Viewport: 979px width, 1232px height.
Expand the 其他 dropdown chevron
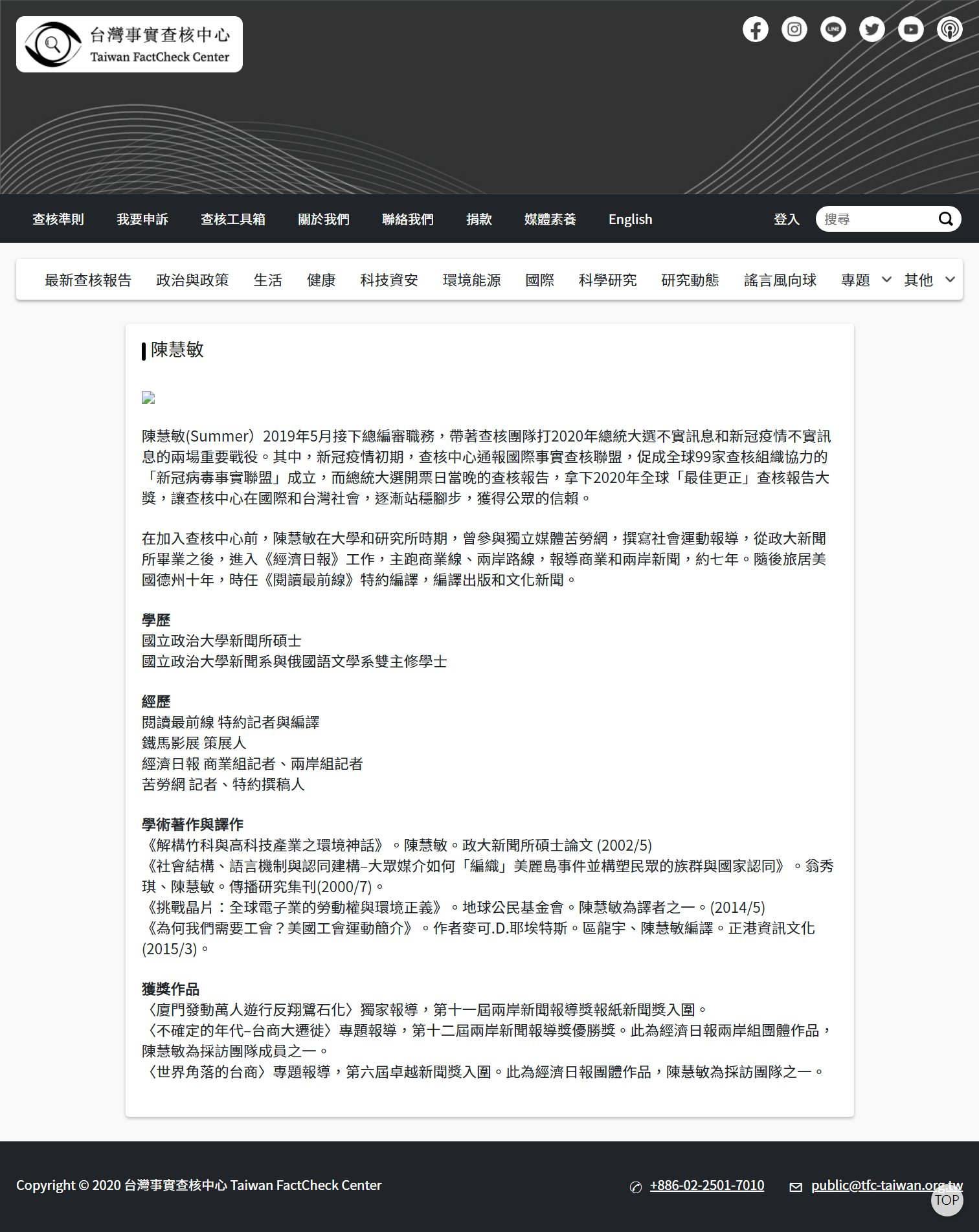(950, 280)
